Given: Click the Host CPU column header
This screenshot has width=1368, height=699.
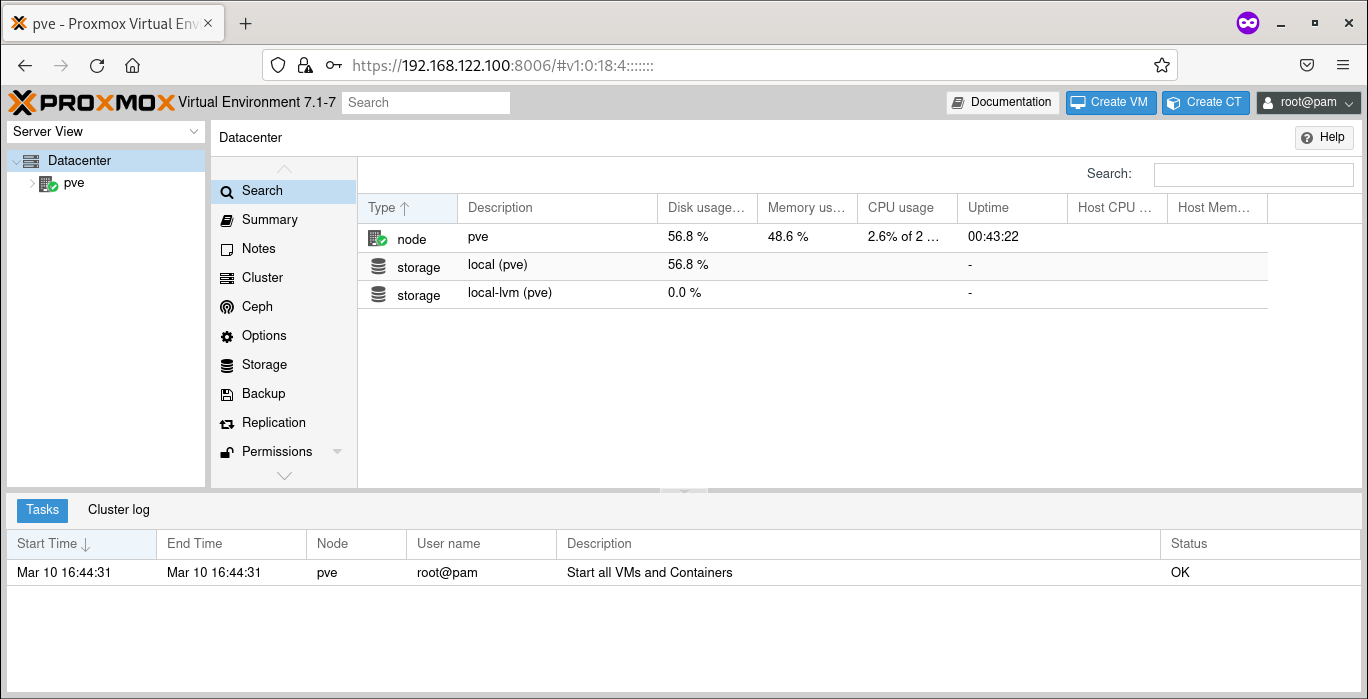Looking at the screenshot, I should [1117, 208].
